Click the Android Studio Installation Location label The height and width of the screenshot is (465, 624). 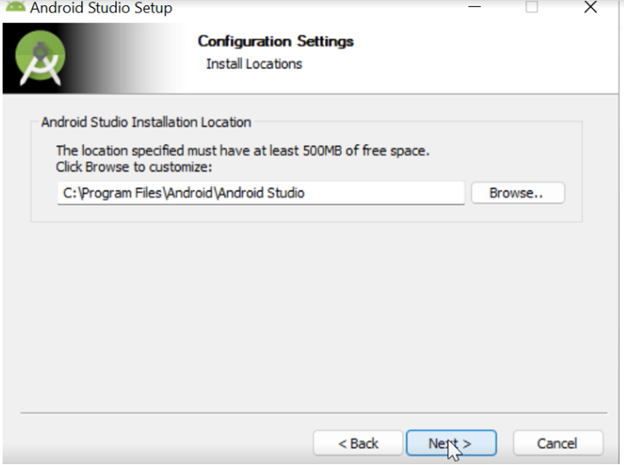[146, 122]
